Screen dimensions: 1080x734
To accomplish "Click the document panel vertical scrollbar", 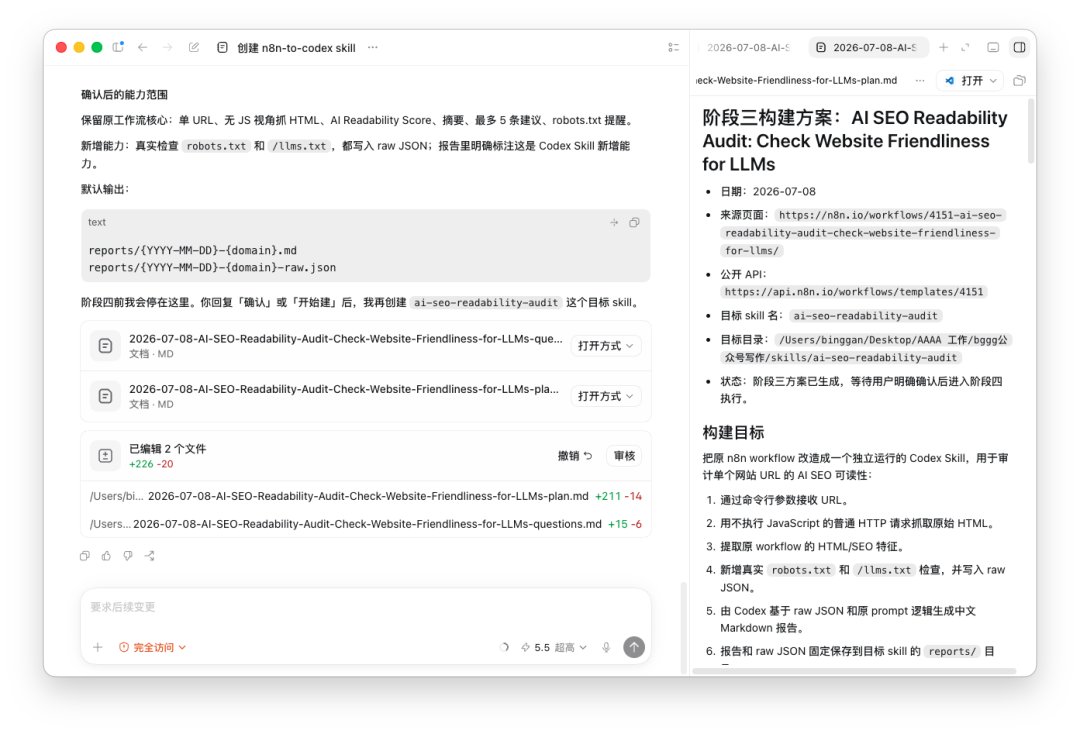I will (x=1031, y=131).
